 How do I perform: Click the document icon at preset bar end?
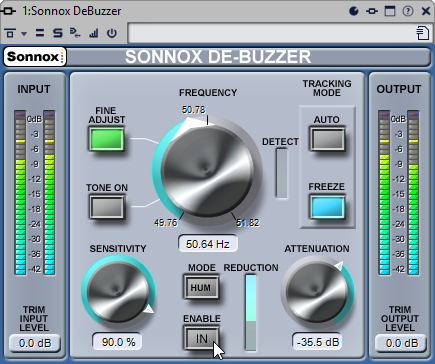click(x=423, y=33)
